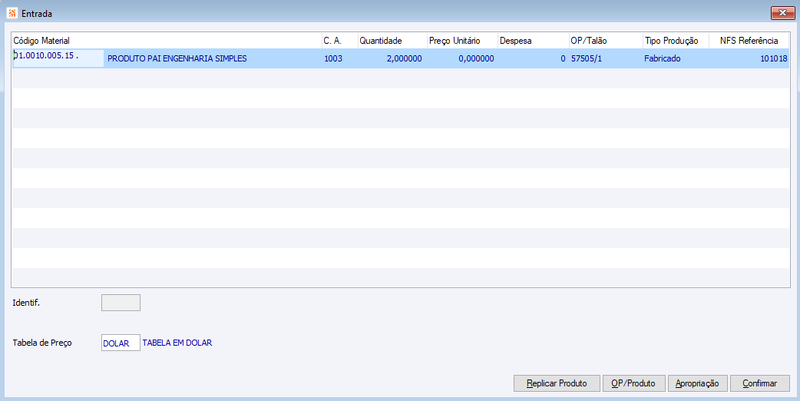This screenshot has width=800, height=401.
Task: Focus the Identif. input field
Action: click(121, 303)
